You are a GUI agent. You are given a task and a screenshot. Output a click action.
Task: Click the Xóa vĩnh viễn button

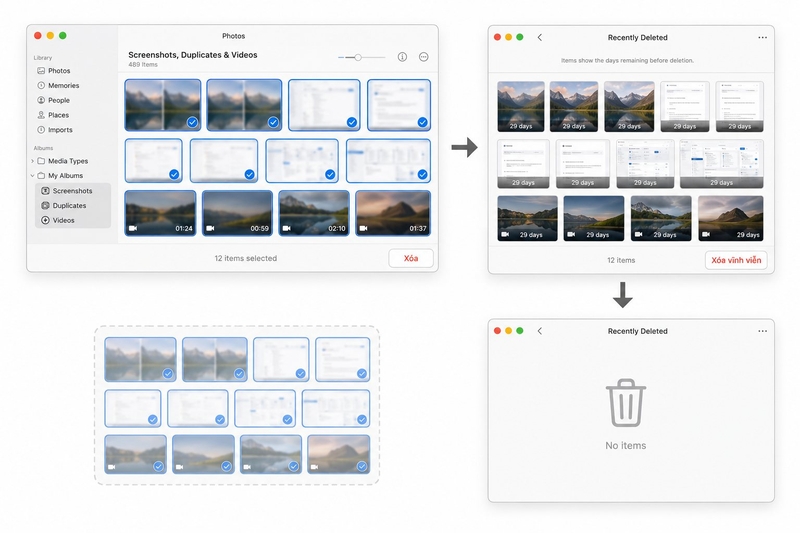pos(736,260)
